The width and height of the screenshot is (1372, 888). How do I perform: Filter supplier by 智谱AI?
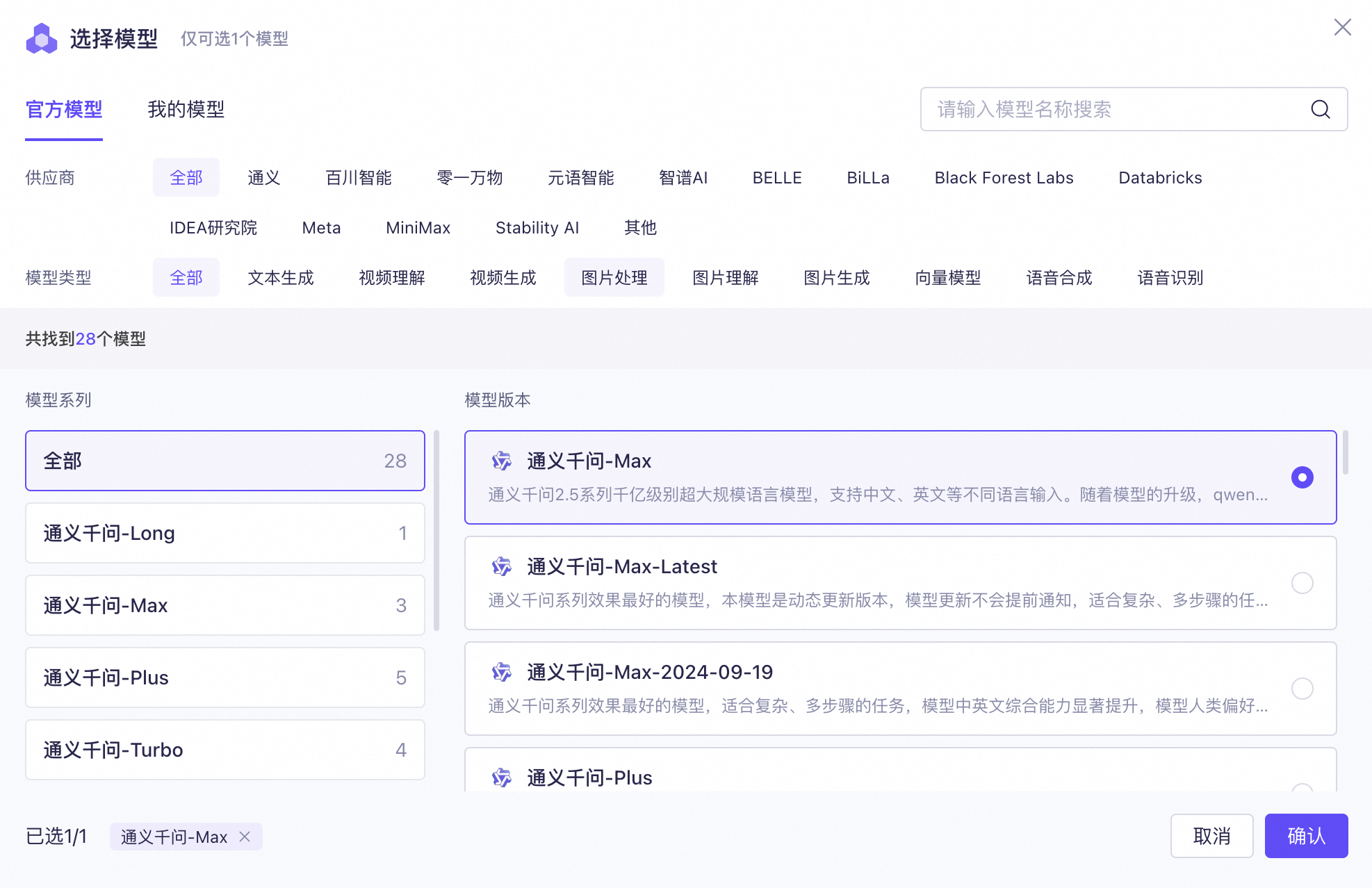pos(683,177)
